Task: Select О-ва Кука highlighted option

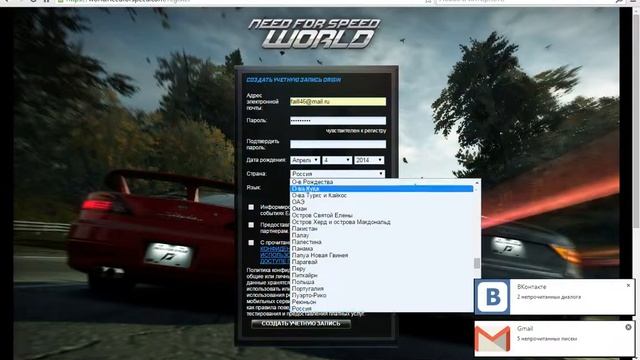Action: pos(382,189)
